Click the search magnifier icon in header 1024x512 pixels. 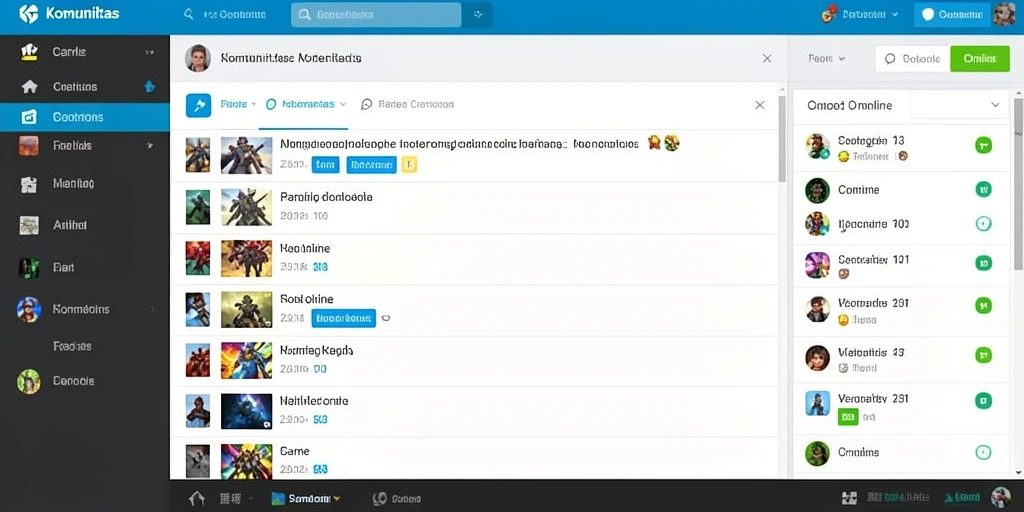point(189,14)
